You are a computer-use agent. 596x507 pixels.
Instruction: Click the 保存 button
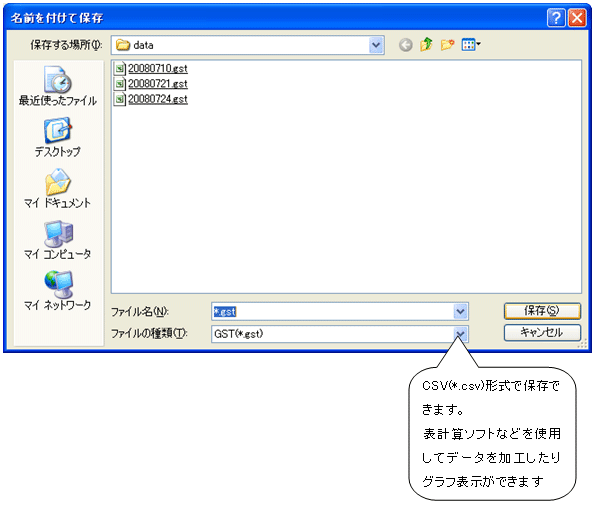point(542,311)
